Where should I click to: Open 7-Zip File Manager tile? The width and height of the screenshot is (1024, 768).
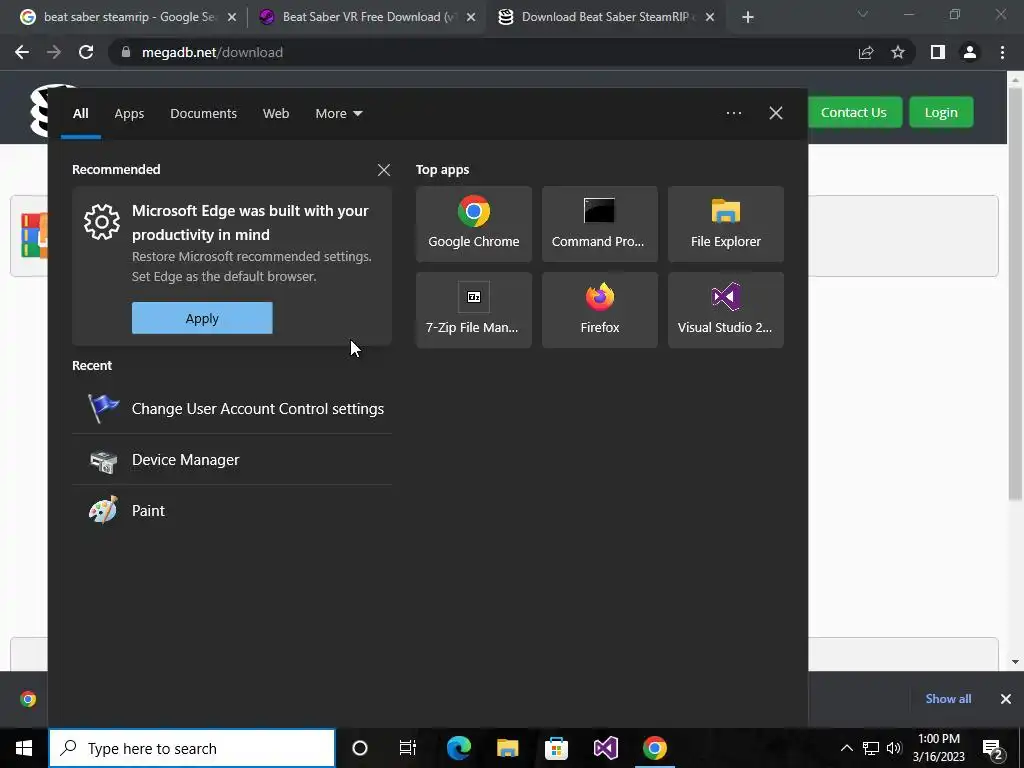click(x=473, y=310)
